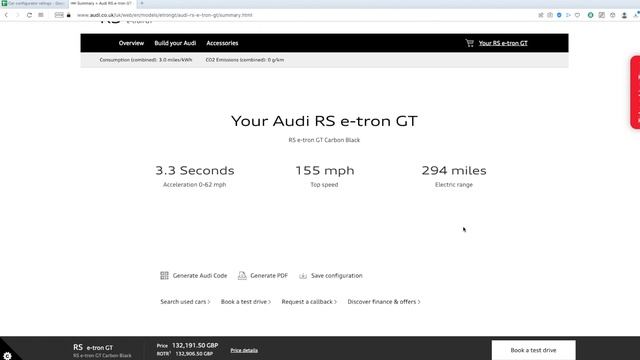Click Save configuration text

[336, 276]
